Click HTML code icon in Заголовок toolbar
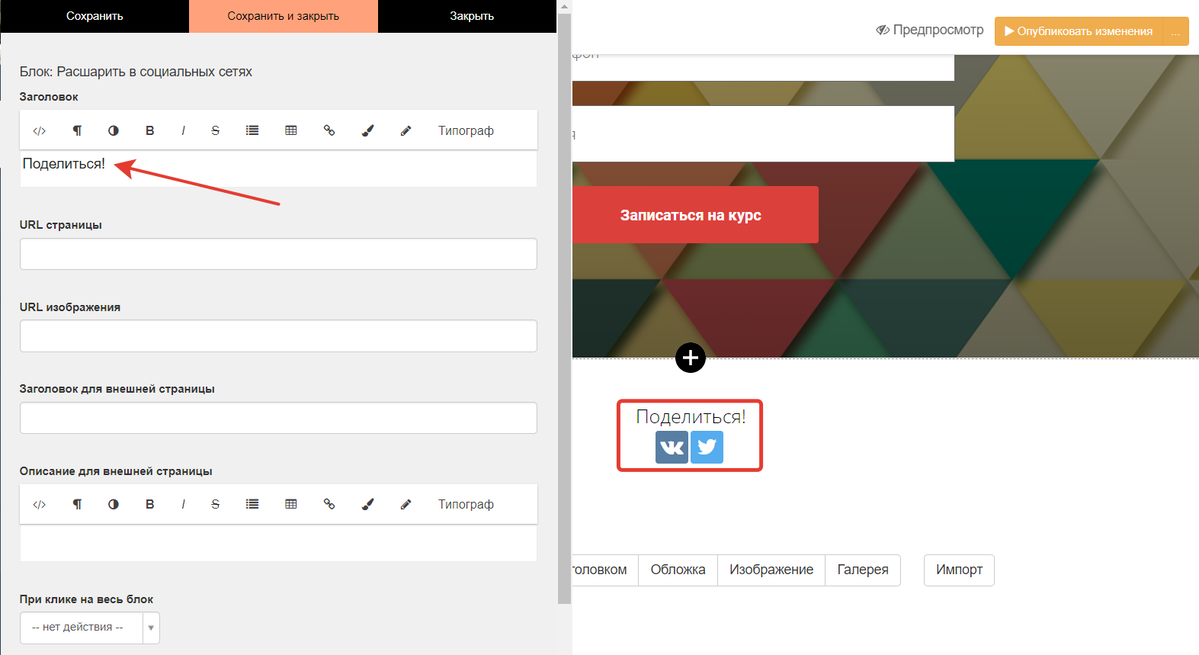 coord(39,131)
